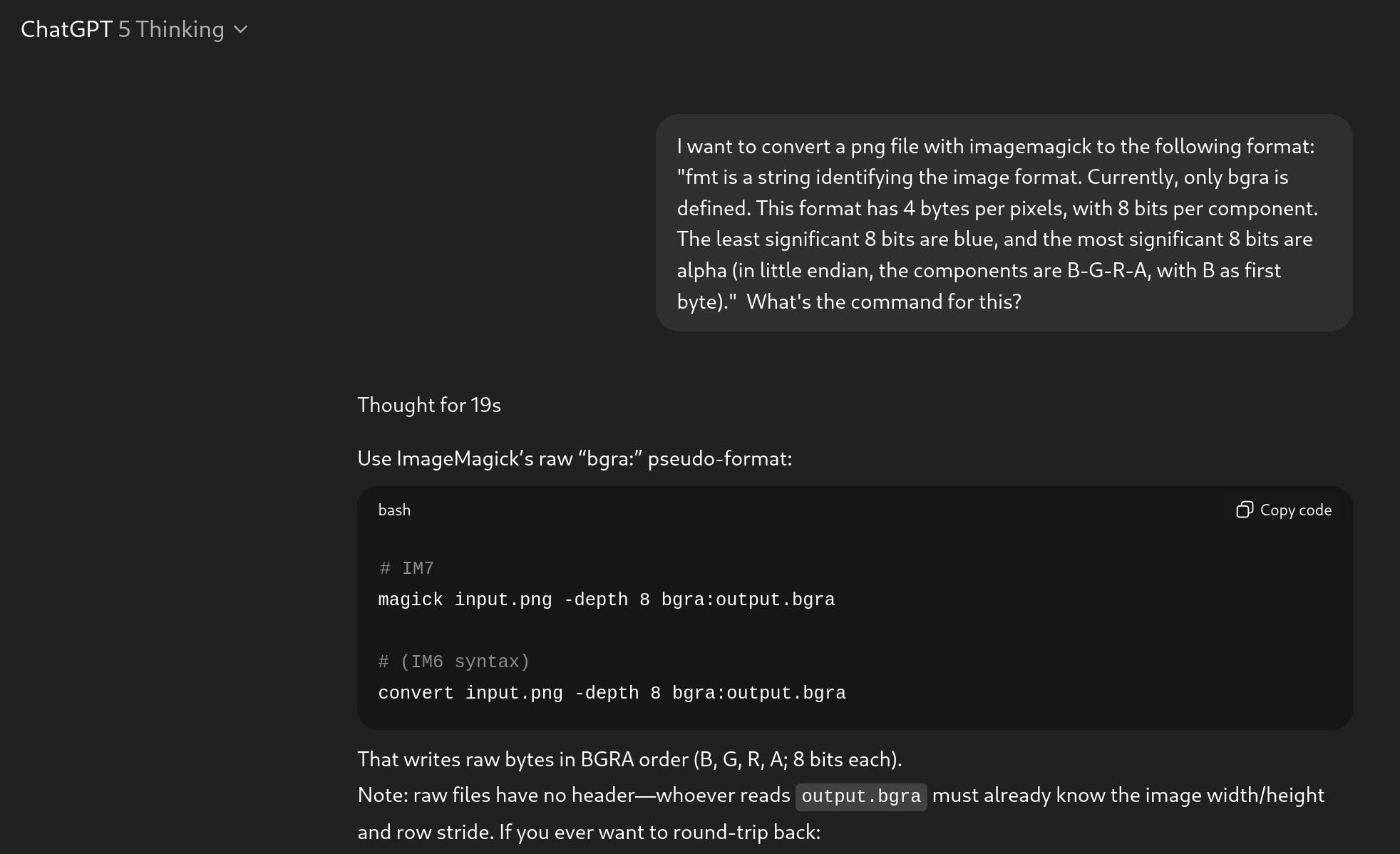
Task: Click "bgra:output.bgra" in the magick command
Action: [748, 600]
